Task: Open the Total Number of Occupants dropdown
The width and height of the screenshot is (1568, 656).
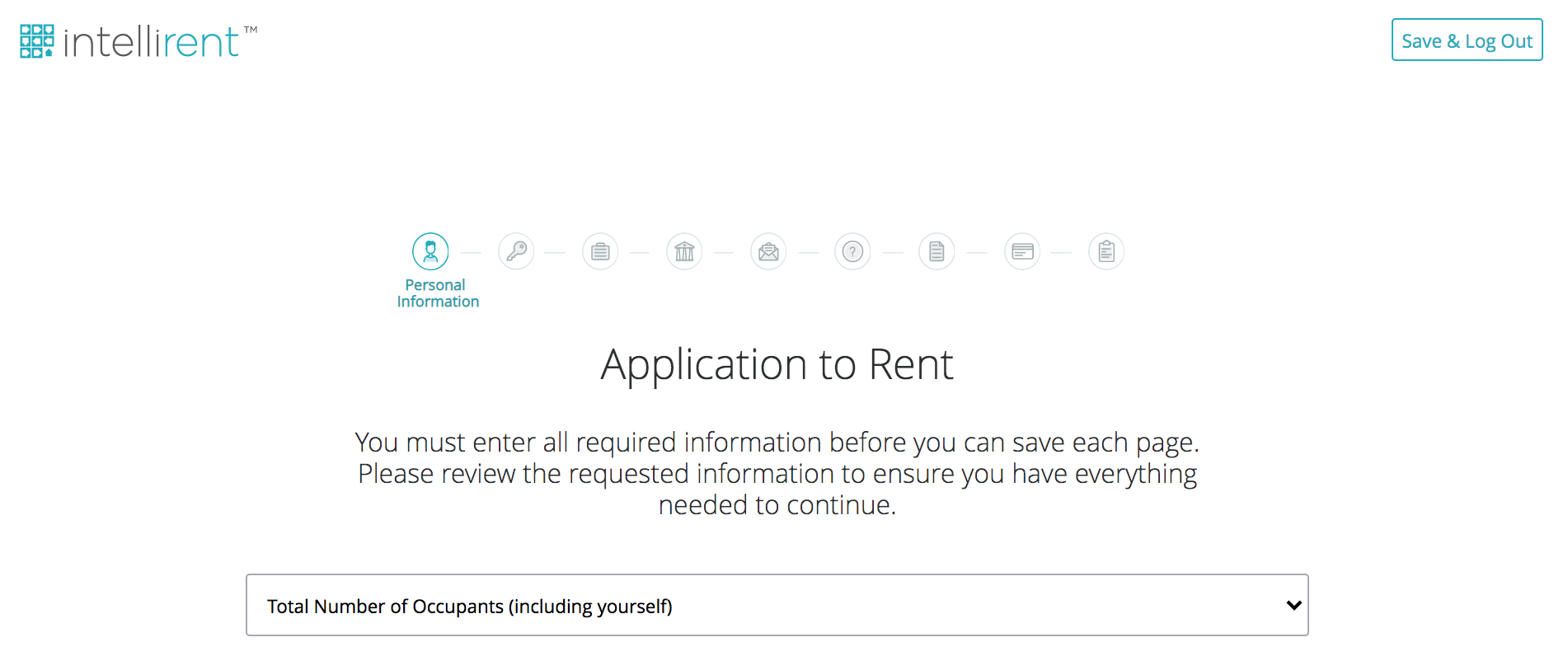Action: pyautogui.click(x=777, y=605)
